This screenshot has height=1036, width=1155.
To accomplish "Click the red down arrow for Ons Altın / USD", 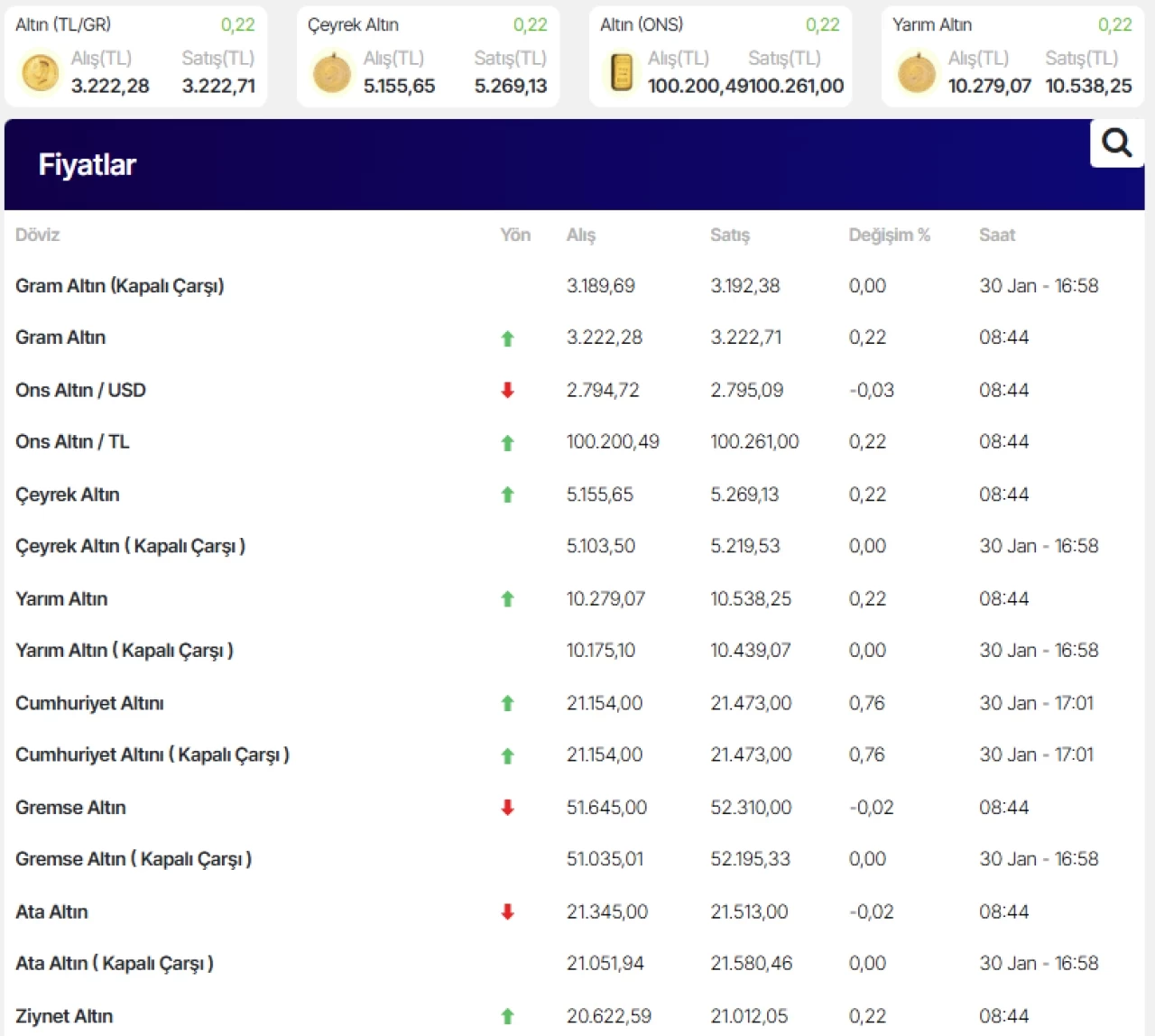I will point(507,390).
